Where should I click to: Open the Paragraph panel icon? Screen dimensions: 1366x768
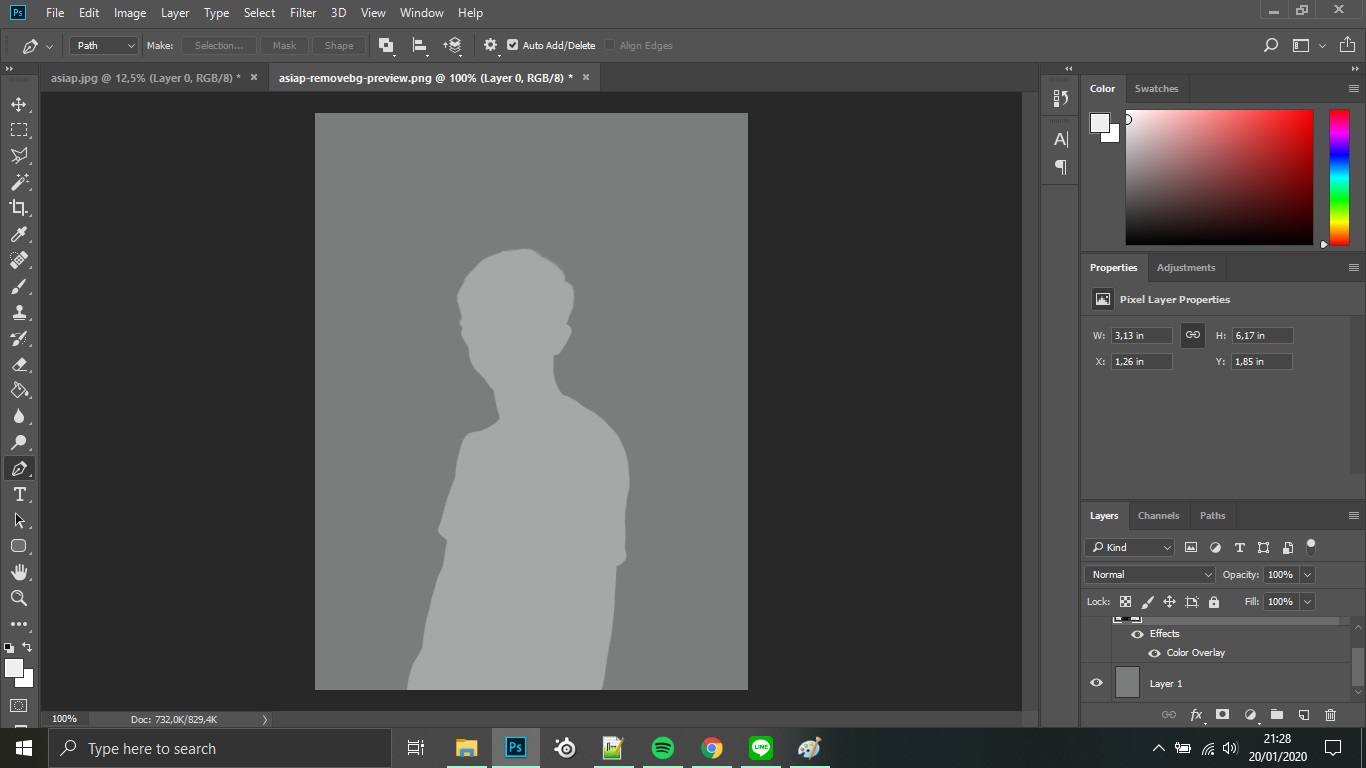pyautogui.click(x=1061, y=167)
